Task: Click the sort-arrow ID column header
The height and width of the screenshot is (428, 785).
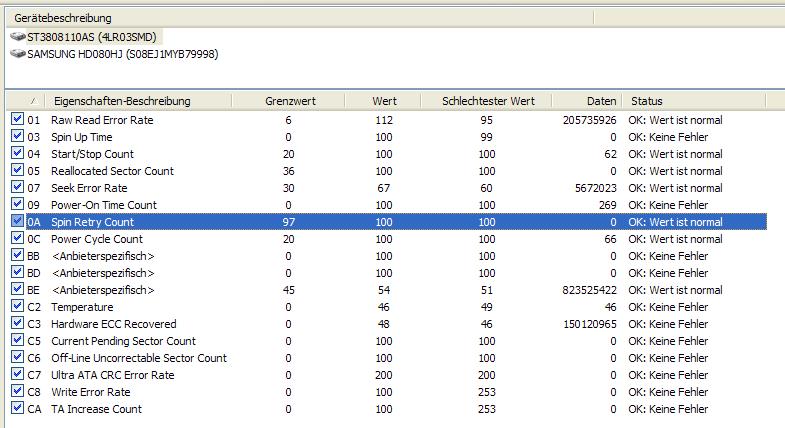Action: pos(26,101)
